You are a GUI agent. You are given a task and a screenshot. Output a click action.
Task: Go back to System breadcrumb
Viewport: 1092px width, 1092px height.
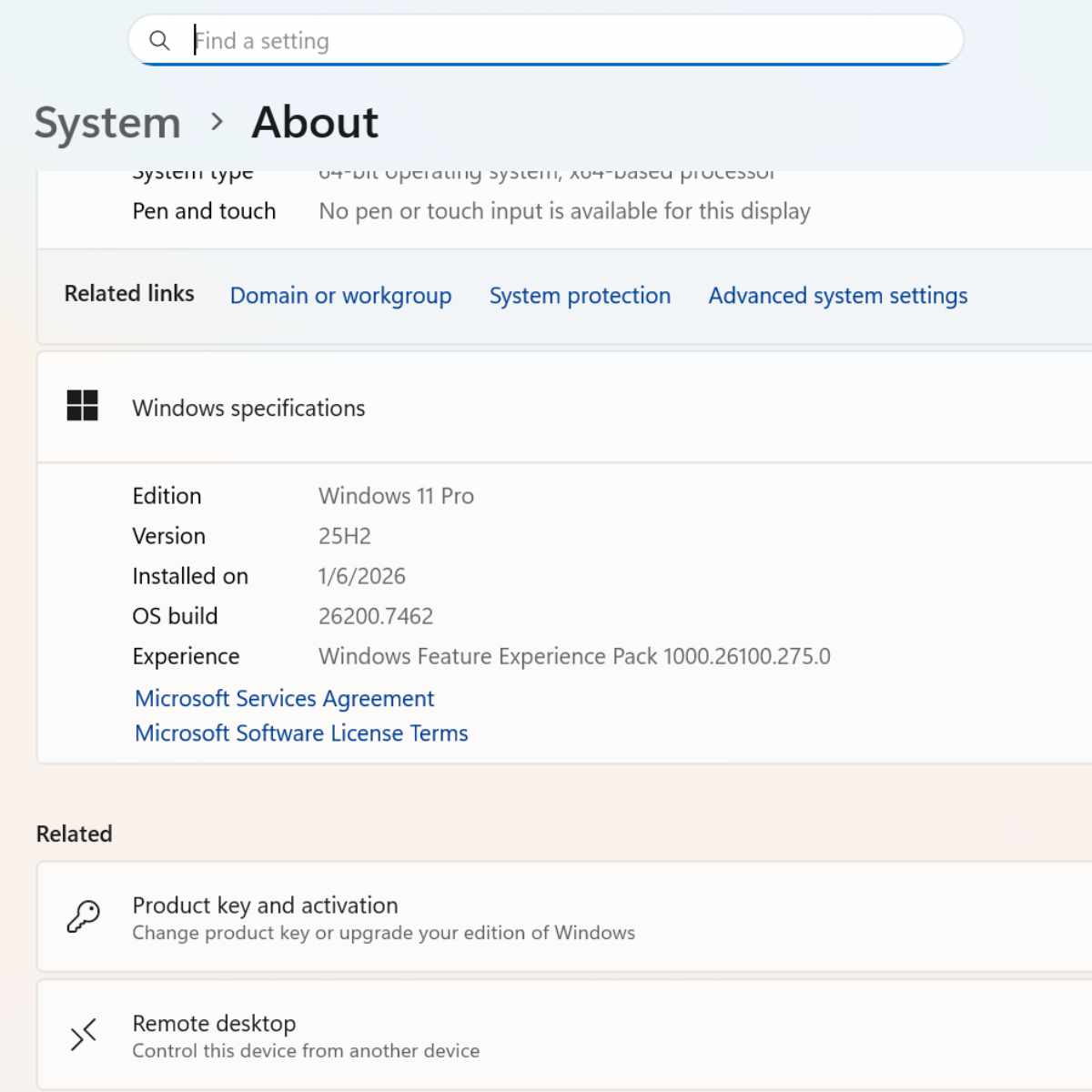(x=107, y=123)
